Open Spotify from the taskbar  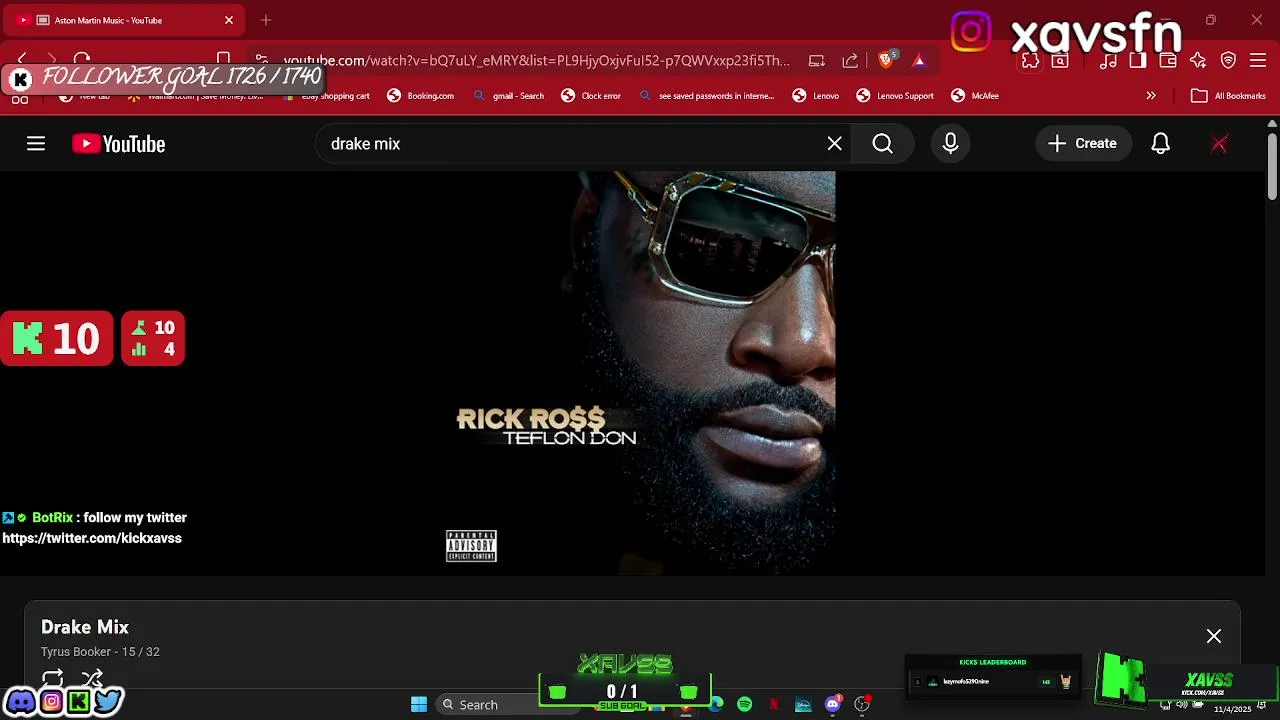pos(745,704)
